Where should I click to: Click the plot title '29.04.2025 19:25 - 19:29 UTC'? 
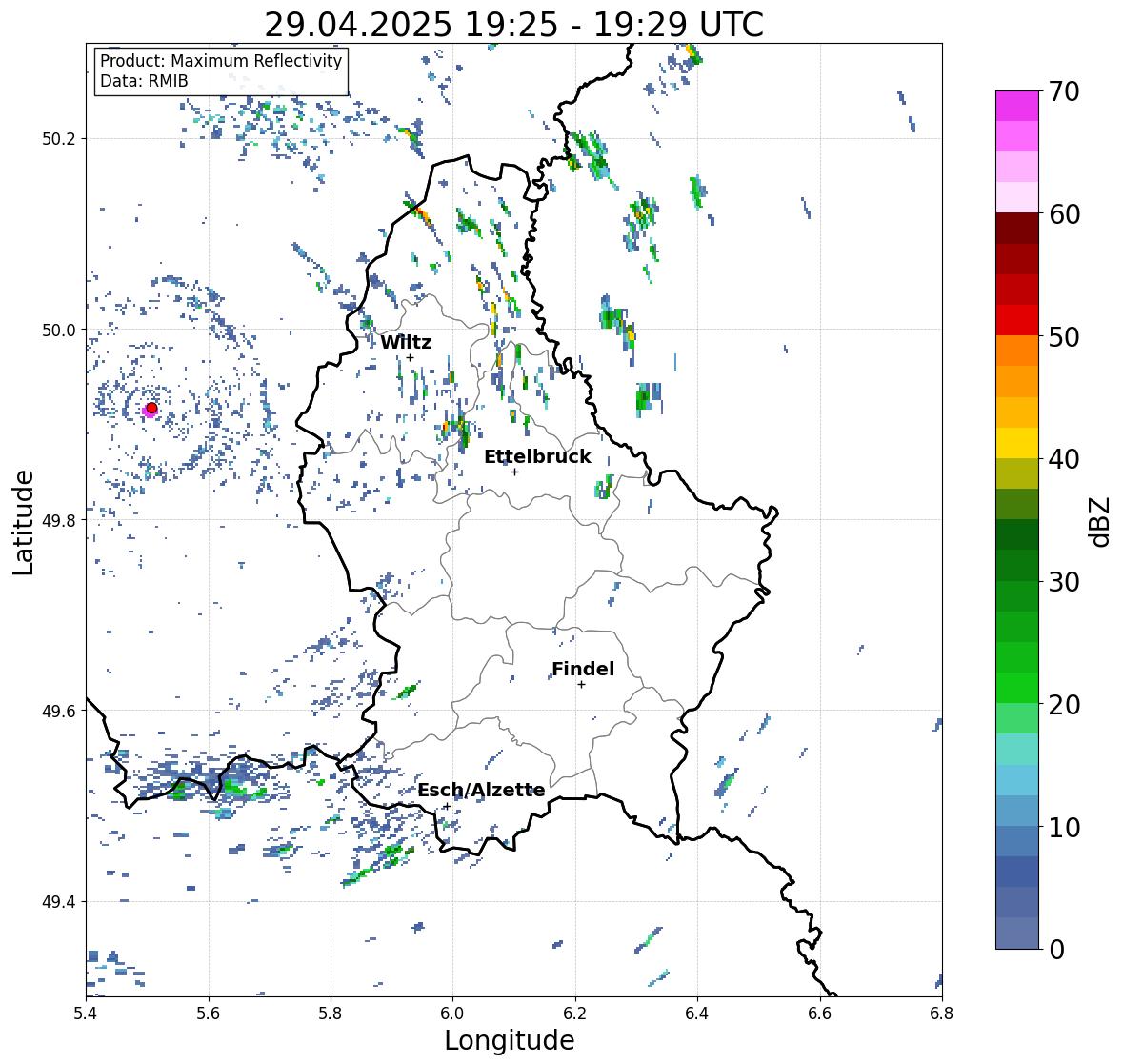(513, 26)
